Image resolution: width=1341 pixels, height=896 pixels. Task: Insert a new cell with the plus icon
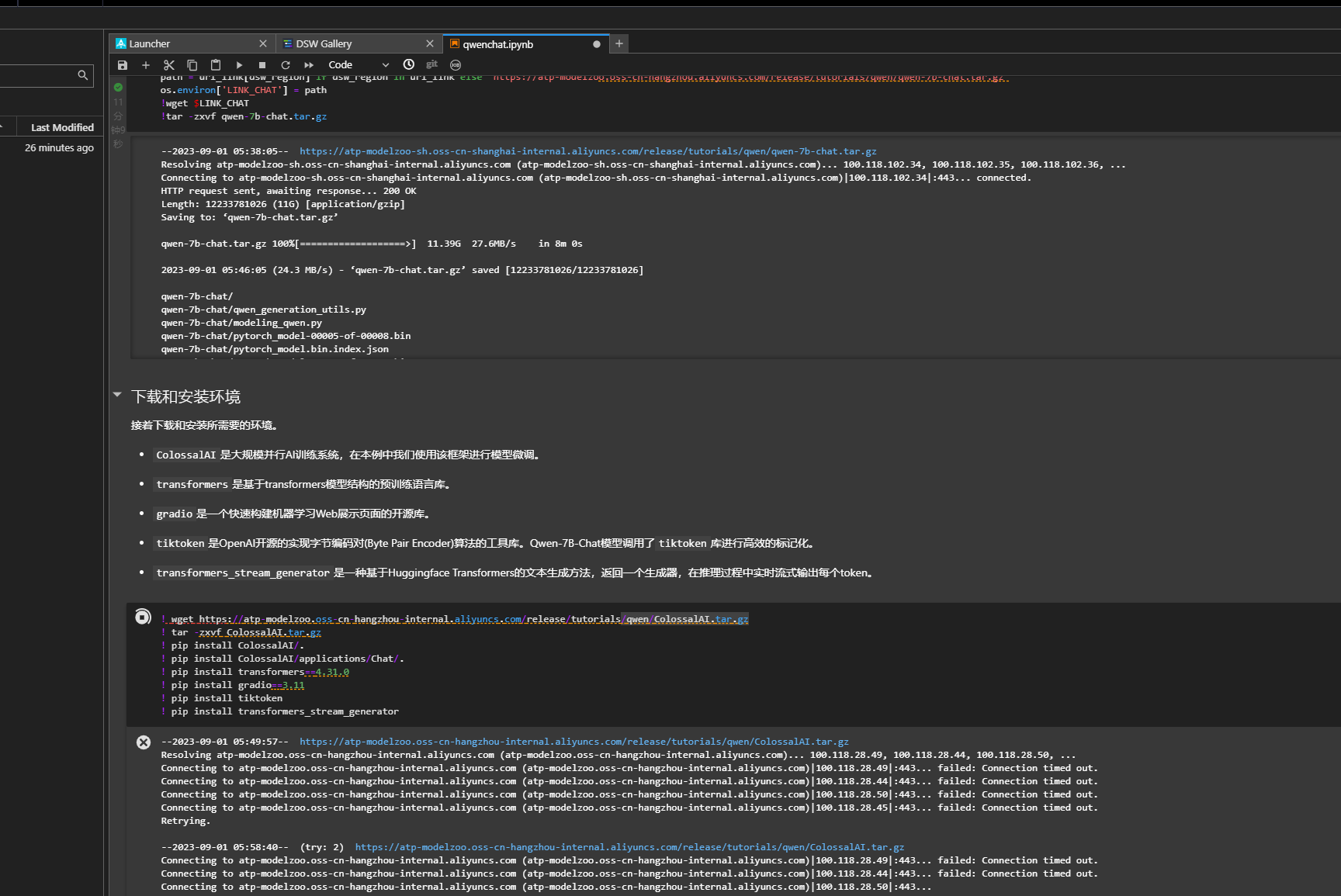[146, 65]
